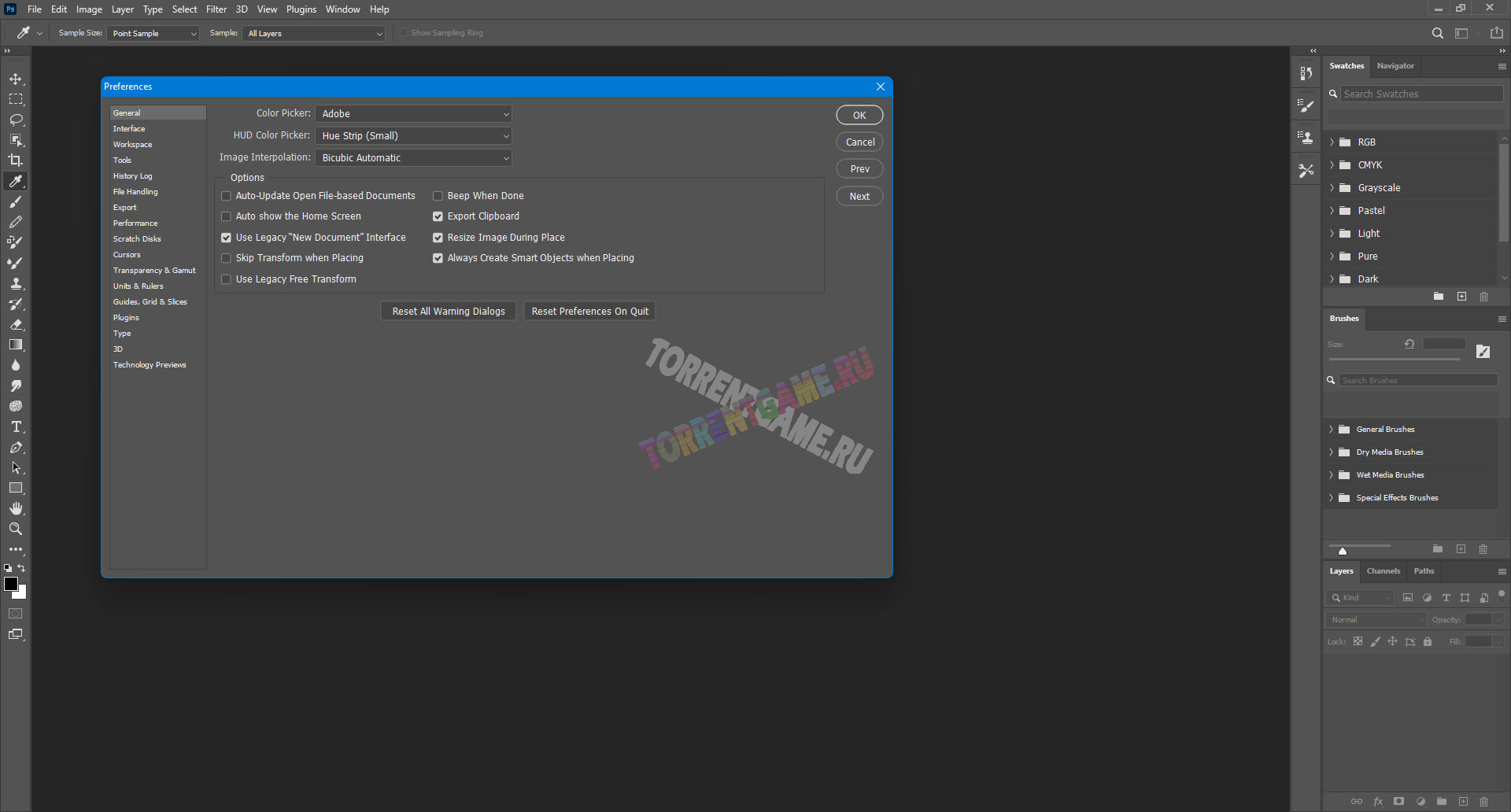Open the Color Picker dropdown
The height and width of the screenshot is (812, 1511).
coord(413,114)
